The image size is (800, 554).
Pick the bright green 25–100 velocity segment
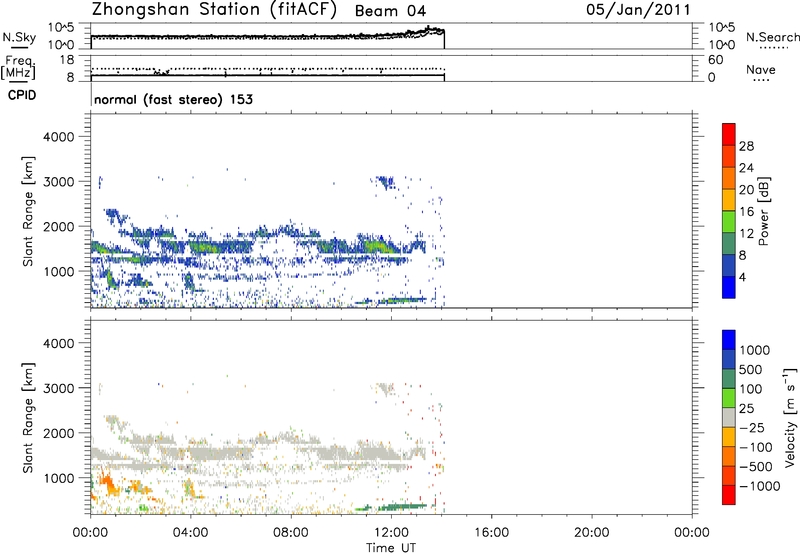(x=729, y=398)
